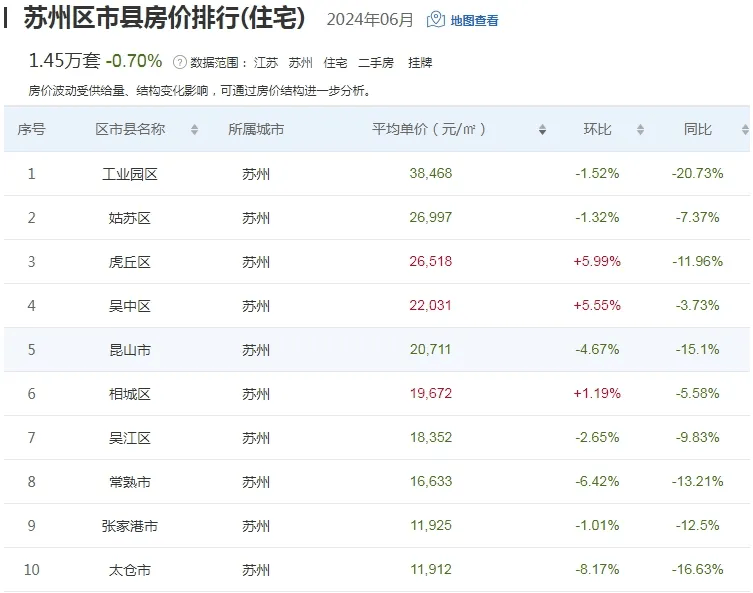Click the 住宅 data range tag
This screenshot has height=593, width=753.
334,62
